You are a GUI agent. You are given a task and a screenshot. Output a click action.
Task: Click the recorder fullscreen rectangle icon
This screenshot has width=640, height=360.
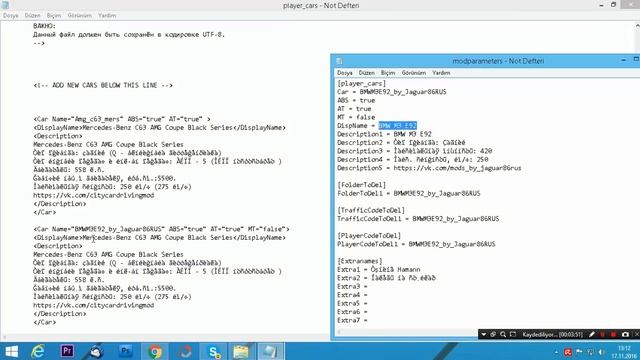pos(513,334)
